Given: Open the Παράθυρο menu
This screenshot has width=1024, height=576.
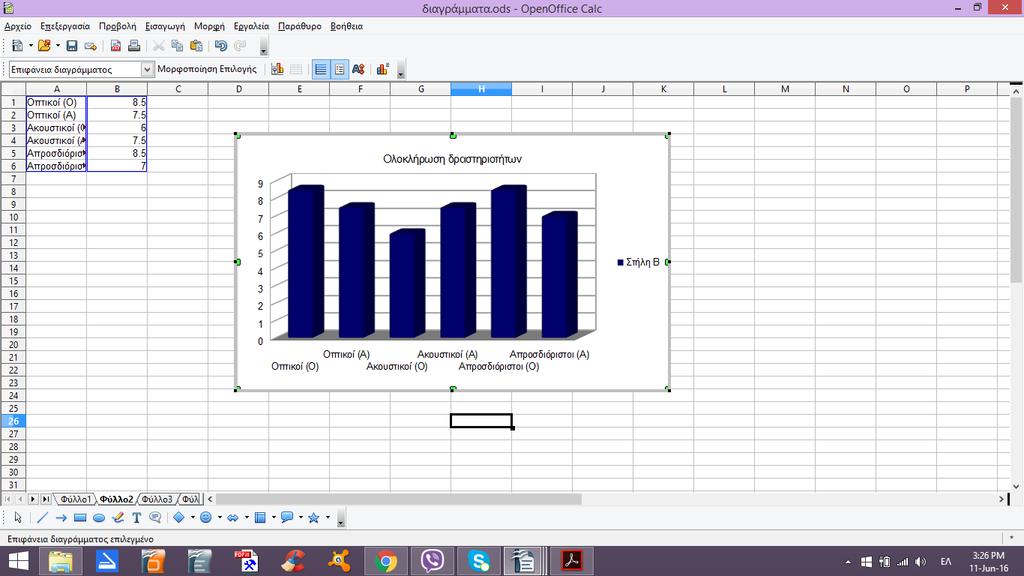Looking at the screenshot, I should point(300,26).
